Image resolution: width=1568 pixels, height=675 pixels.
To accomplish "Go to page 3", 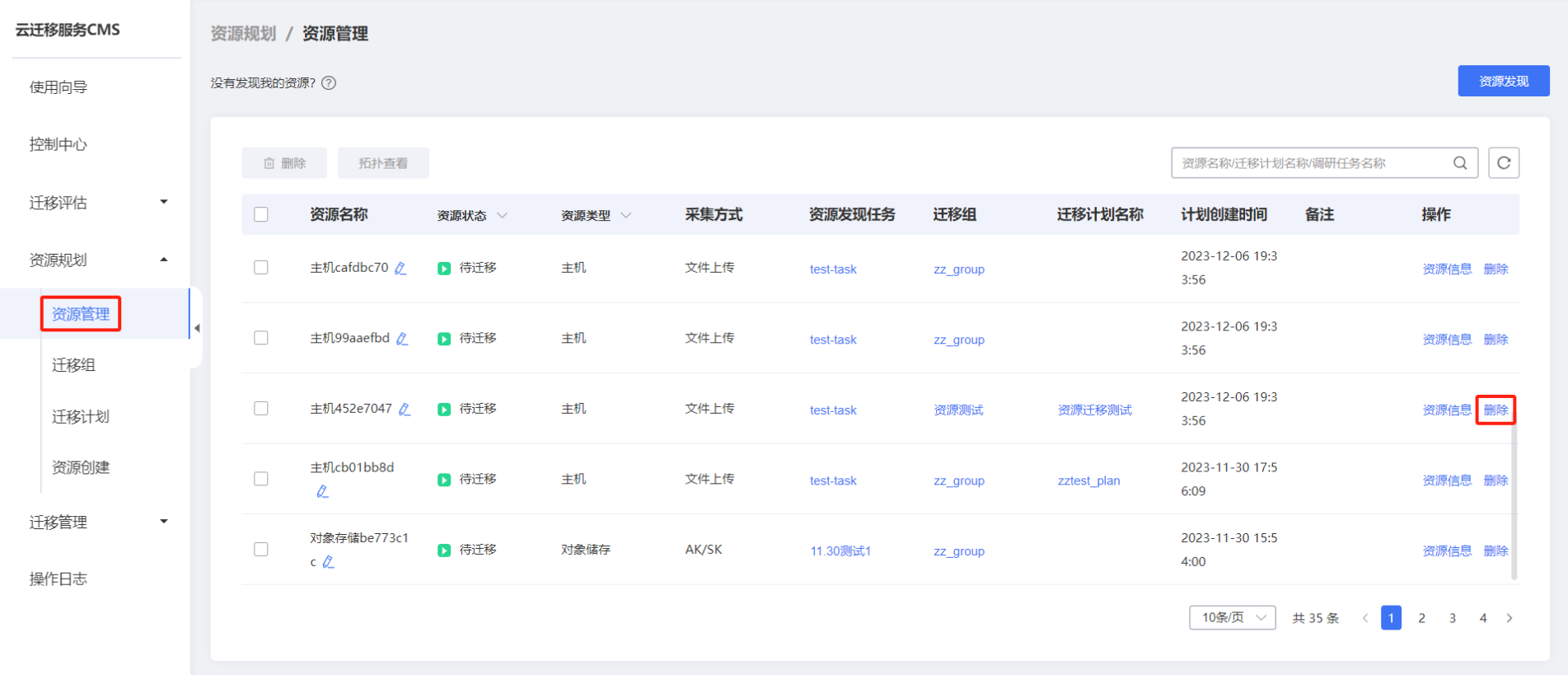I will pos(1452,618).
